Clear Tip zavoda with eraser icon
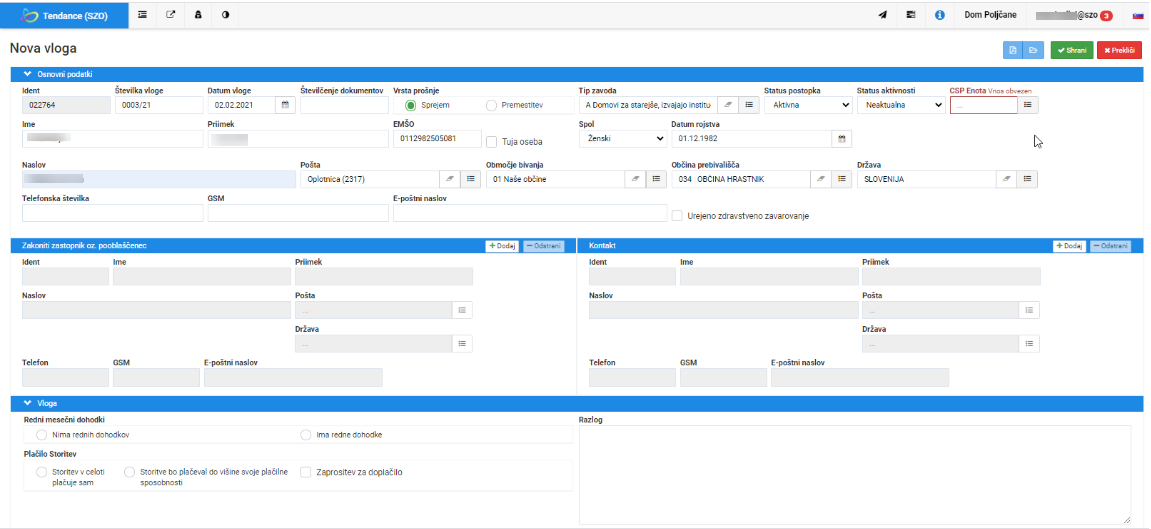 [x=727, y=105]
